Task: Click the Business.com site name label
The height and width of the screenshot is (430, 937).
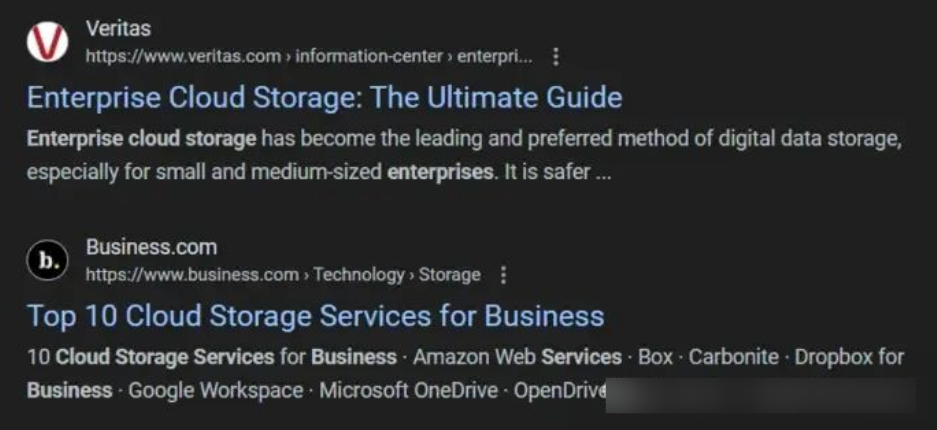Action: (151, 247)
